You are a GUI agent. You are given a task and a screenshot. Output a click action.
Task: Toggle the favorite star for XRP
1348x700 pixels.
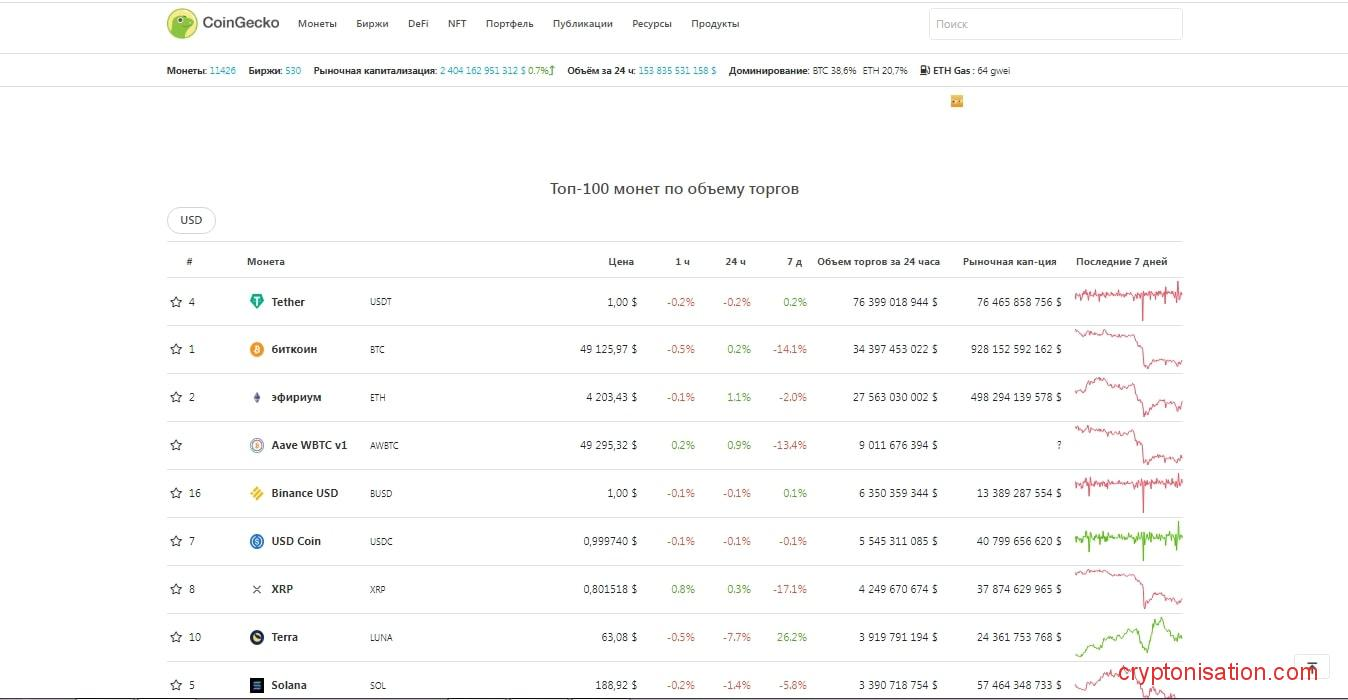(176, 590)
